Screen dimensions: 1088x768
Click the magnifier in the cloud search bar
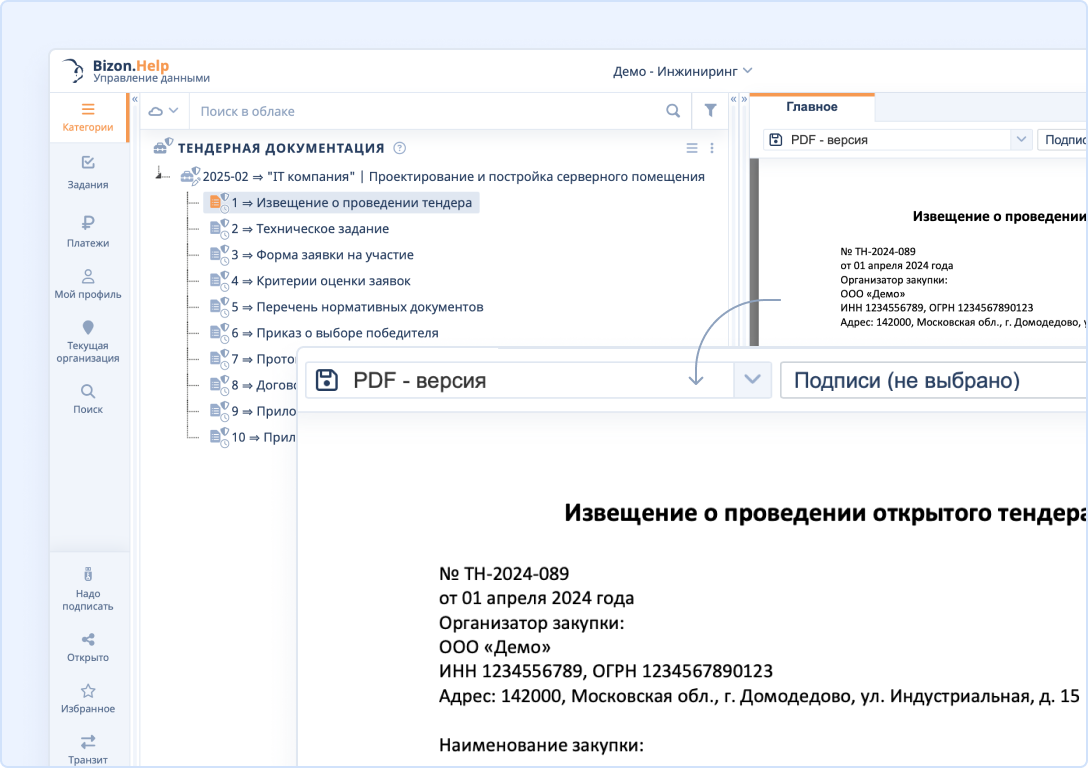point(673,110)
